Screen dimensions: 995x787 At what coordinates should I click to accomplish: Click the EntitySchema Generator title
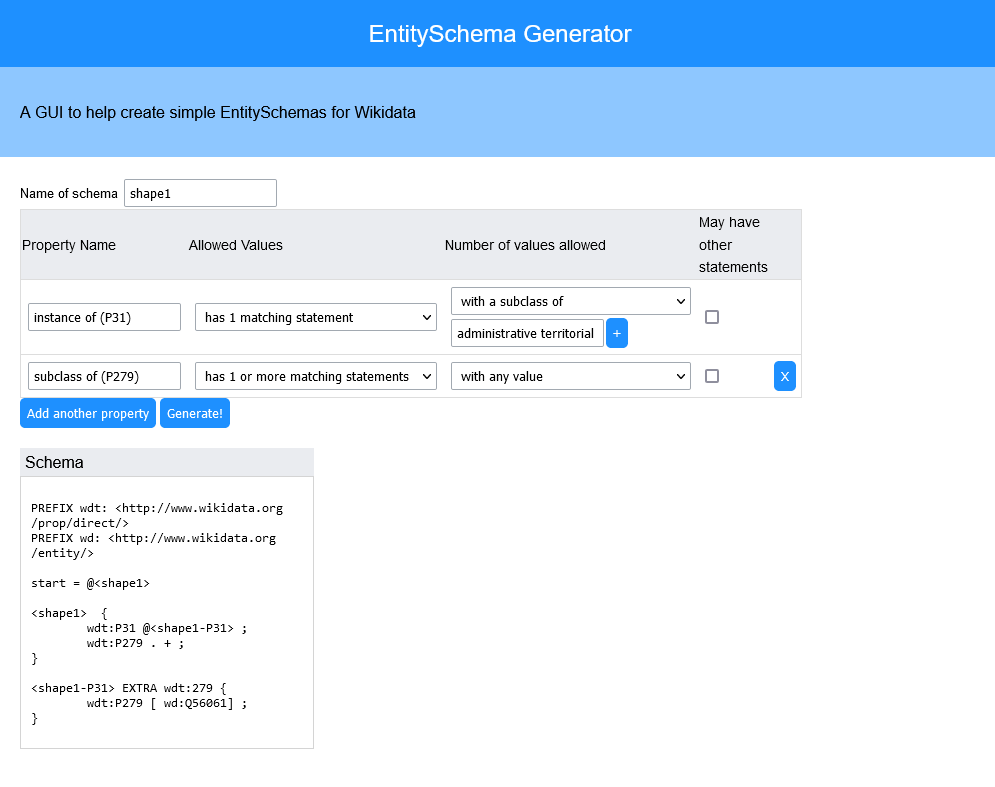point(500,34)
